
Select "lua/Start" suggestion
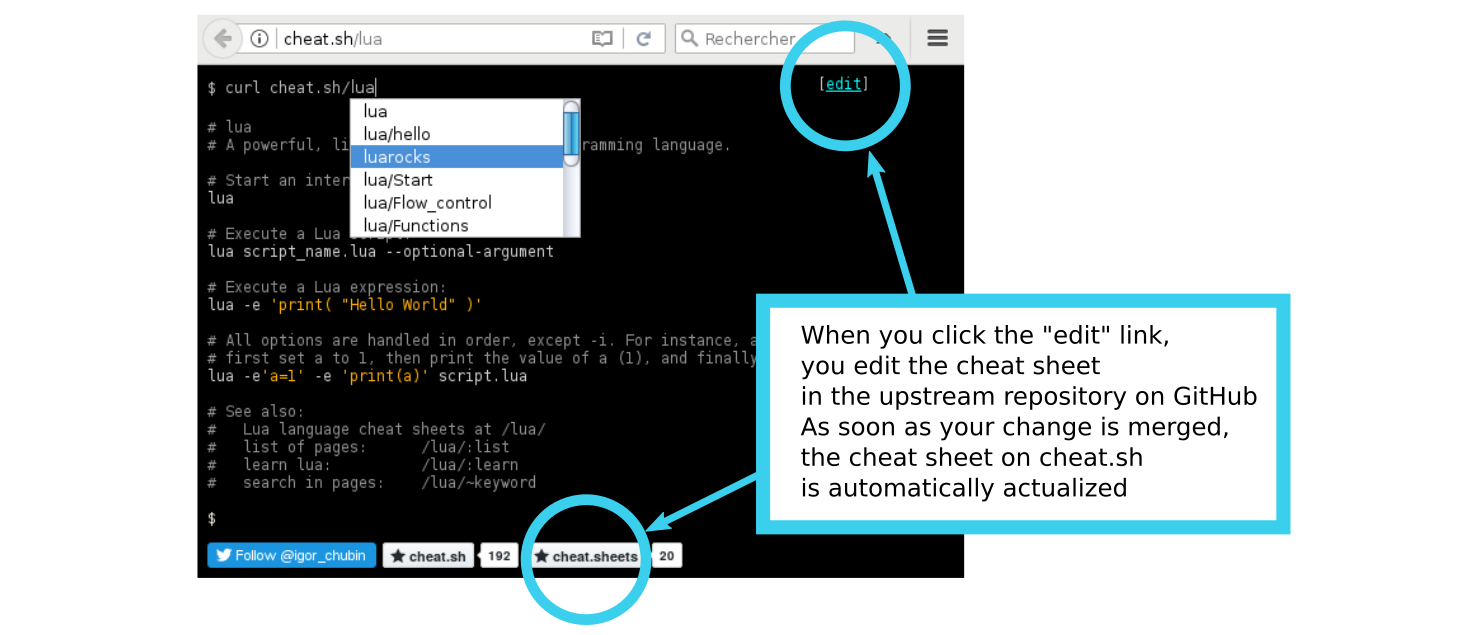click(457, 180)
